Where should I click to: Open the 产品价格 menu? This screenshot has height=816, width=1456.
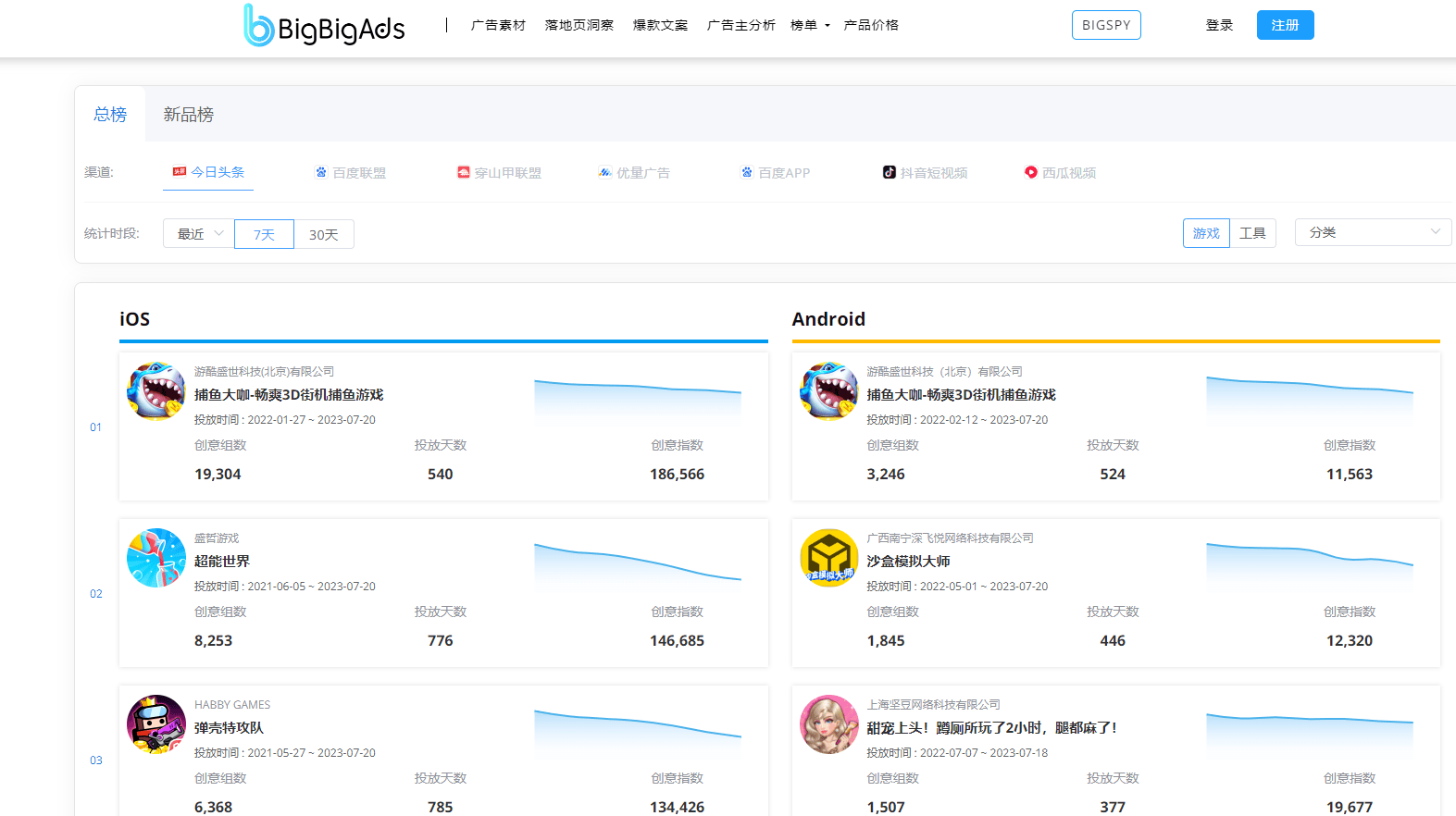click(871, 25)
